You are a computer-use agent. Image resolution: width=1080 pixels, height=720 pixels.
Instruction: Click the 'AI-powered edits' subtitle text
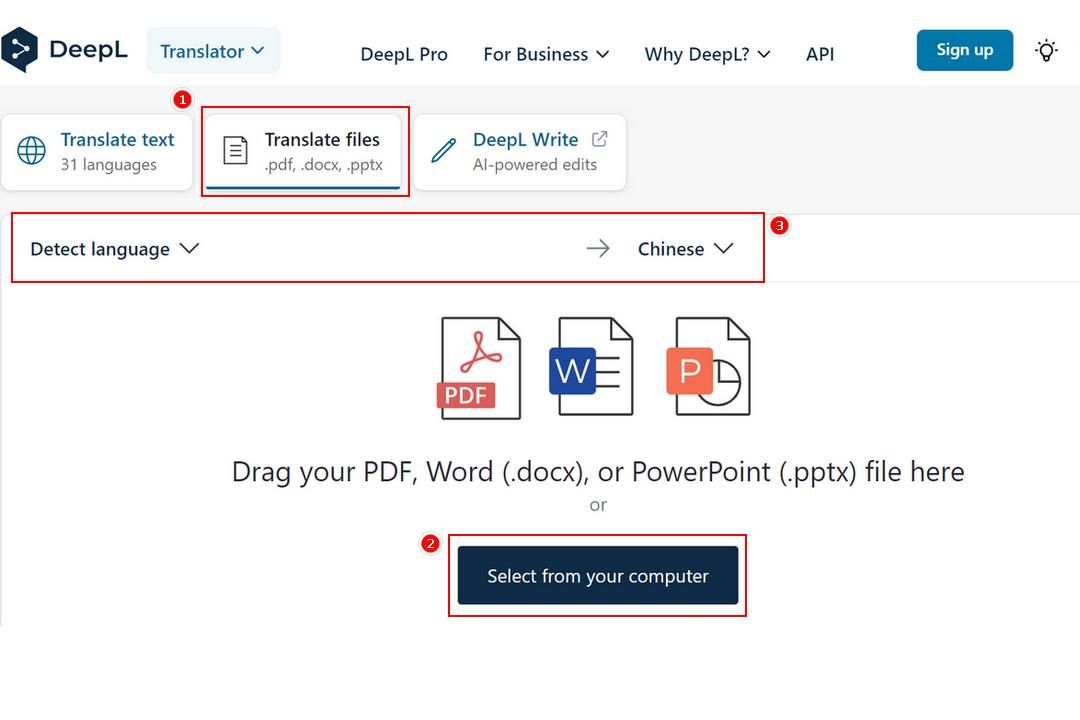pyautogui.click(x=534, y=165)
